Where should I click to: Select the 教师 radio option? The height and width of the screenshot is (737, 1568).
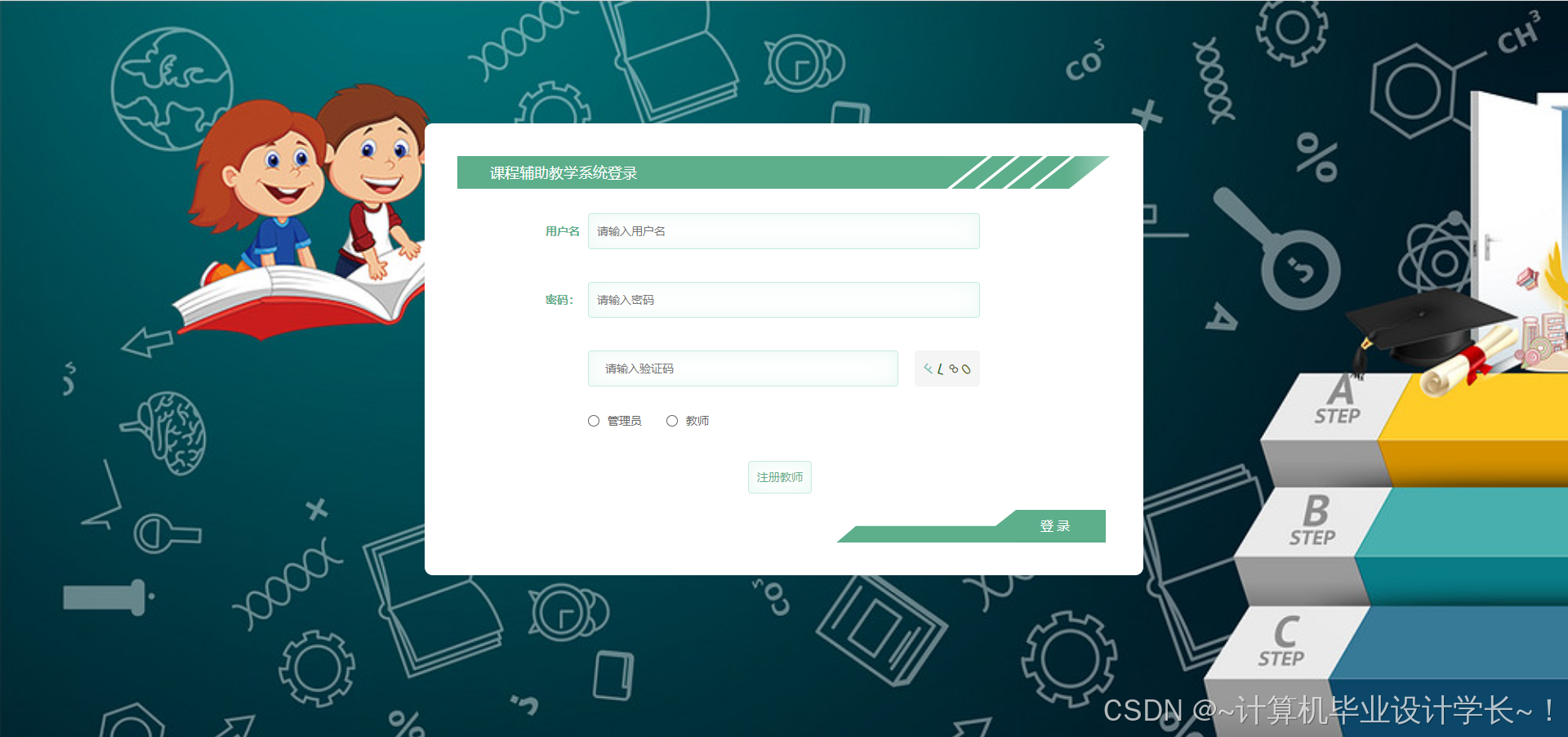pyautogui.click(x=672, y=421)
